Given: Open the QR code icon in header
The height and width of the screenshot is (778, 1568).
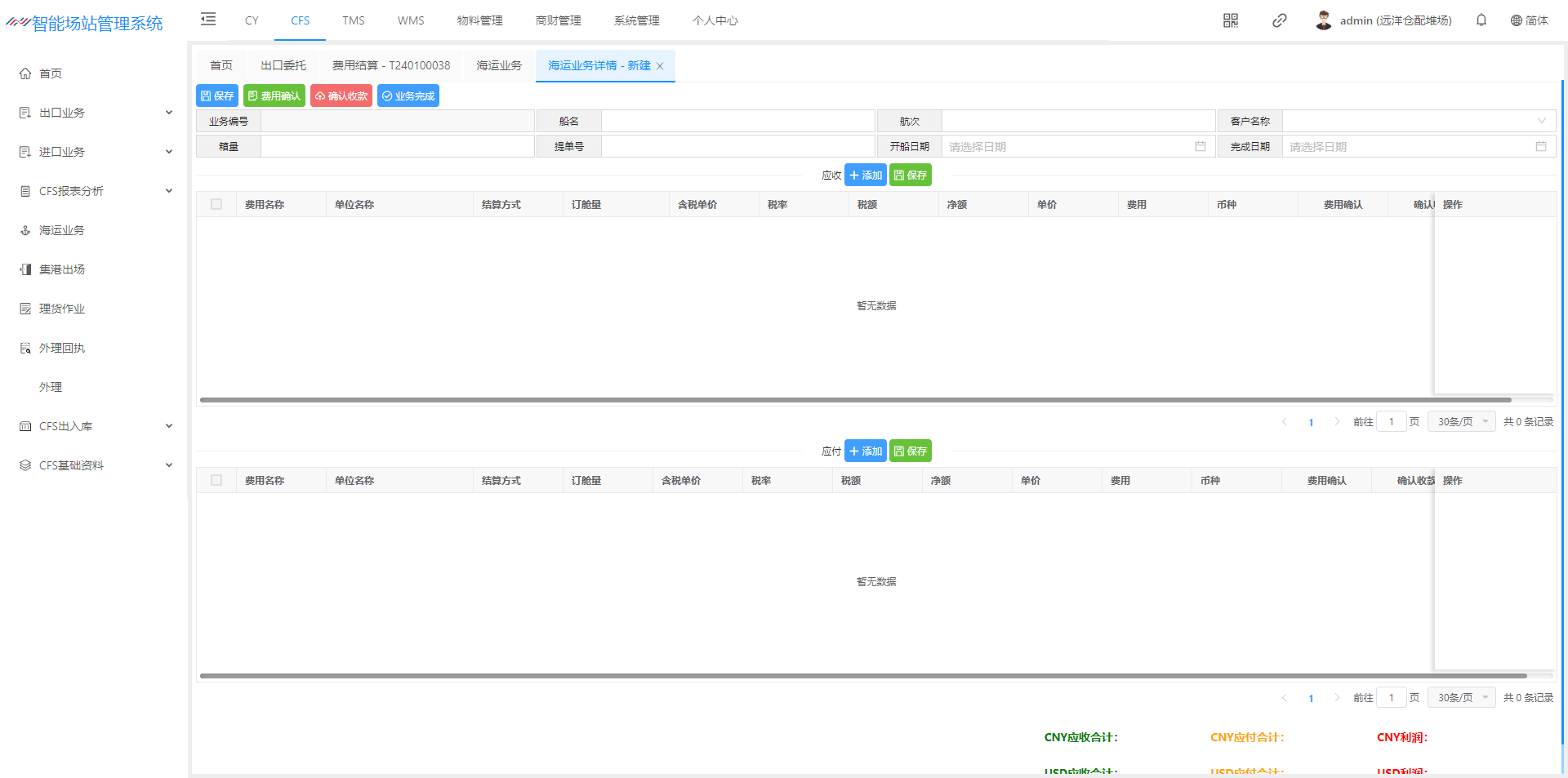Looking at the screenshot, I should [x=1231, y=20].
